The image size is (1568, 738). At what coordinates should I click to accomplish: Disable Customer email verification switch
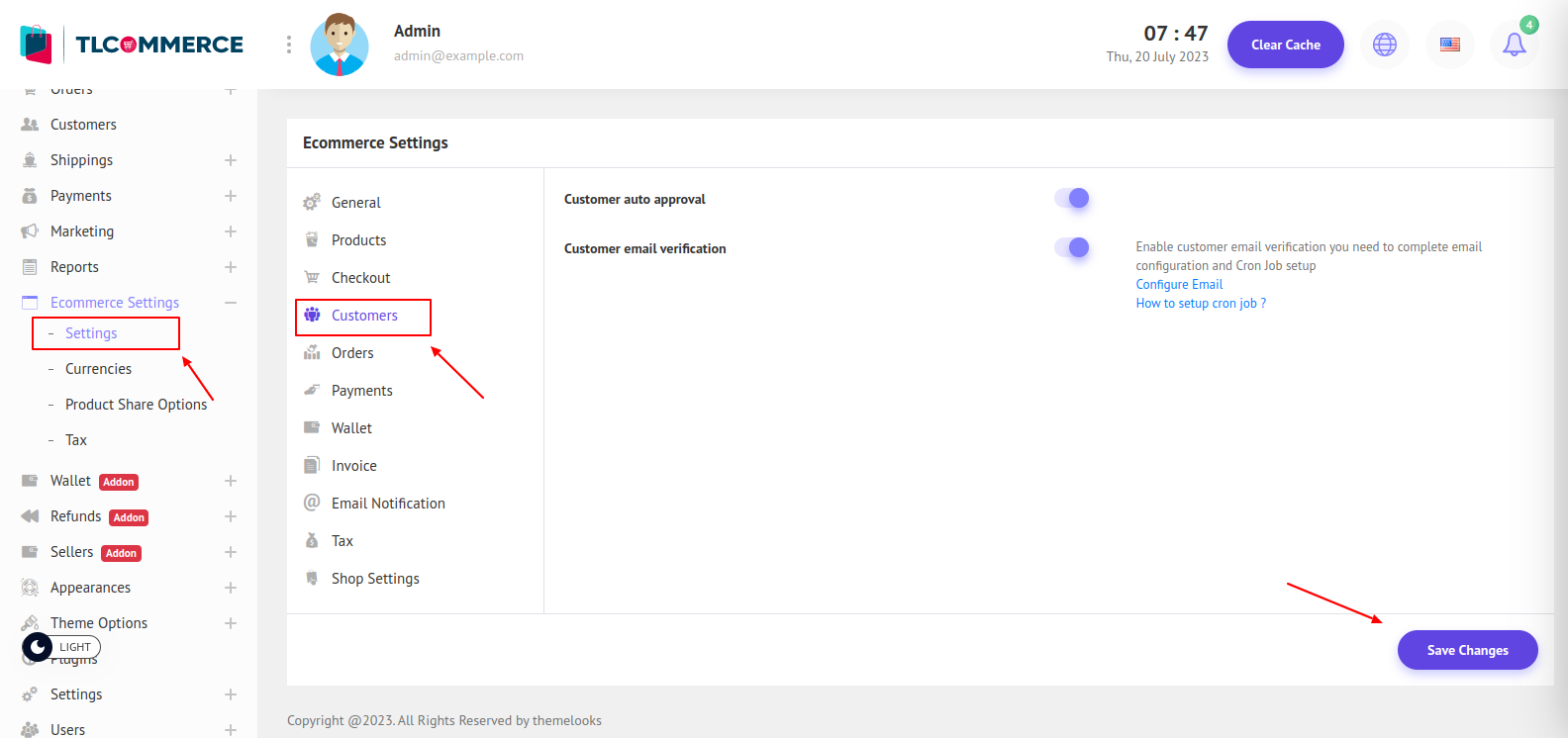point(1071,247)
